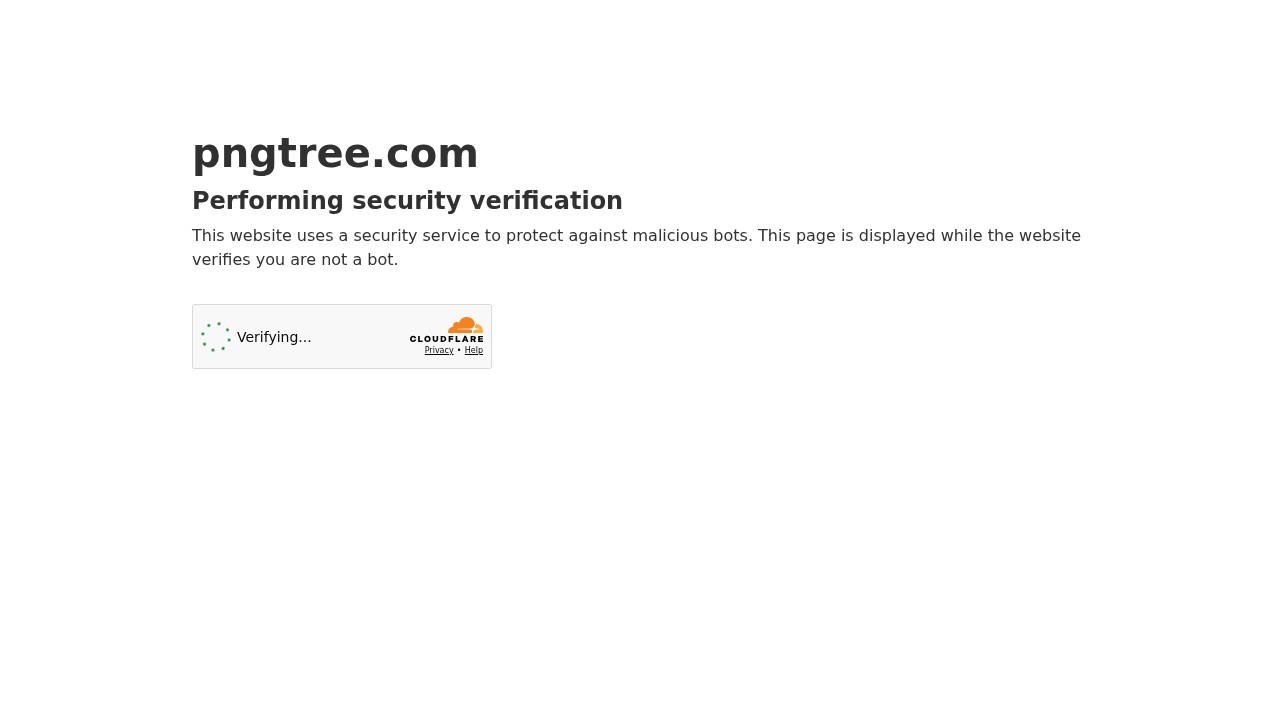Open the Privacy link in Cloudflare widget
This screenshot has height=720, width=1280.
point(439,350)
